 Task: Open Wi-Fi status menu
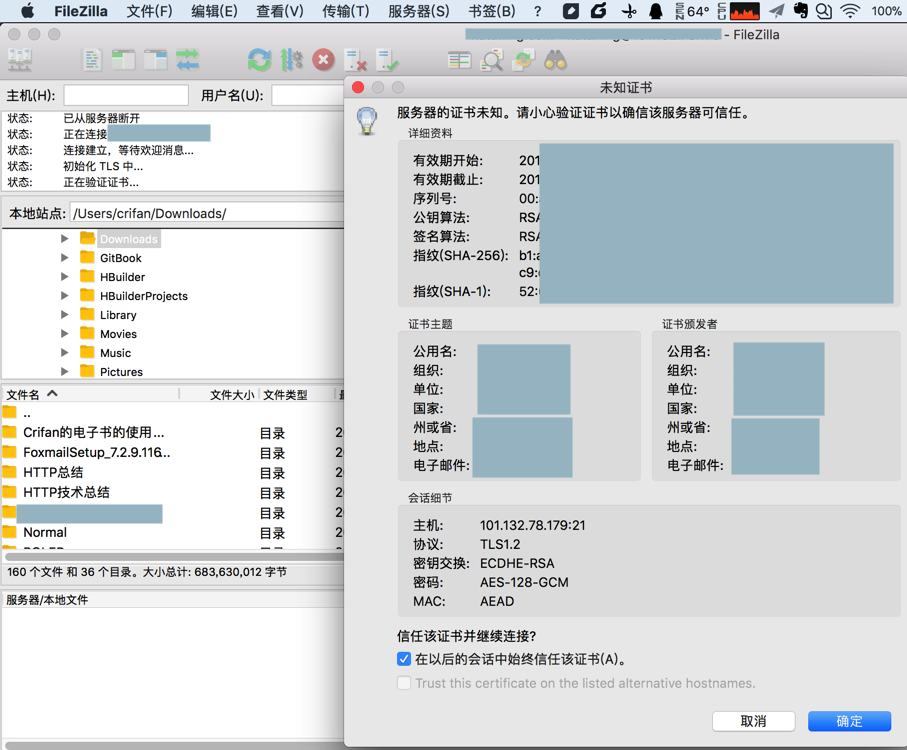(850, 11)
